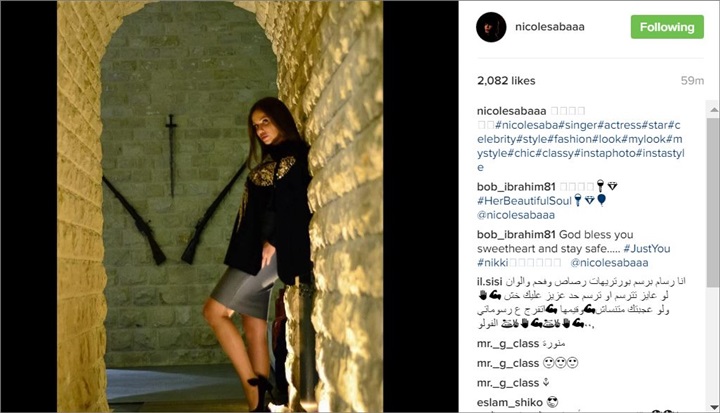Click the comments scrollbar thumb

(714, 202)
